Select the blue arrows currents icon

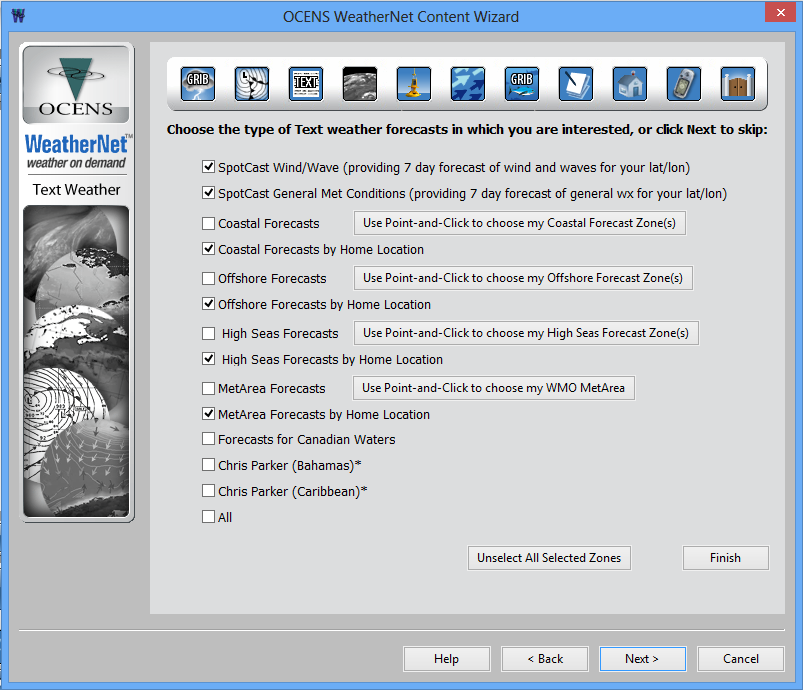tap(468, 83)
